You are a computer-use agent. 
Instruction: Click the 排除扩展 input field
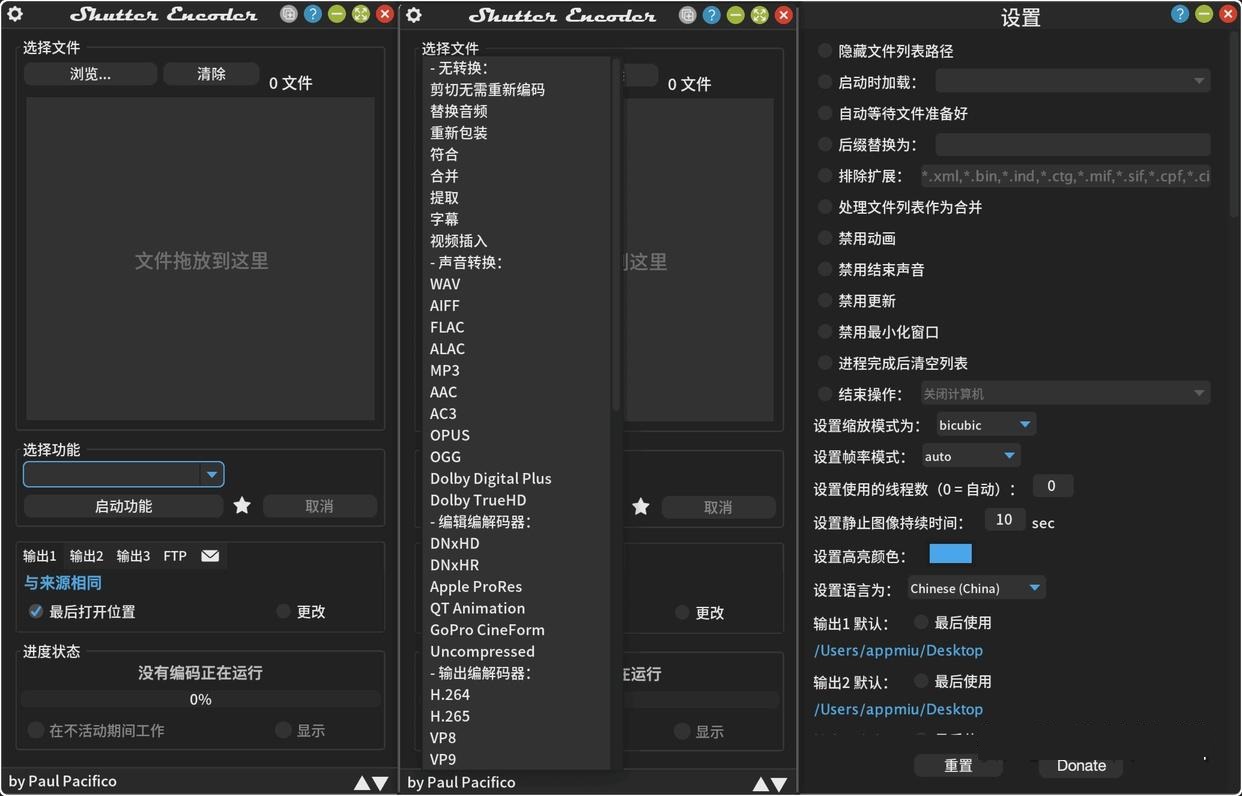1065,176
